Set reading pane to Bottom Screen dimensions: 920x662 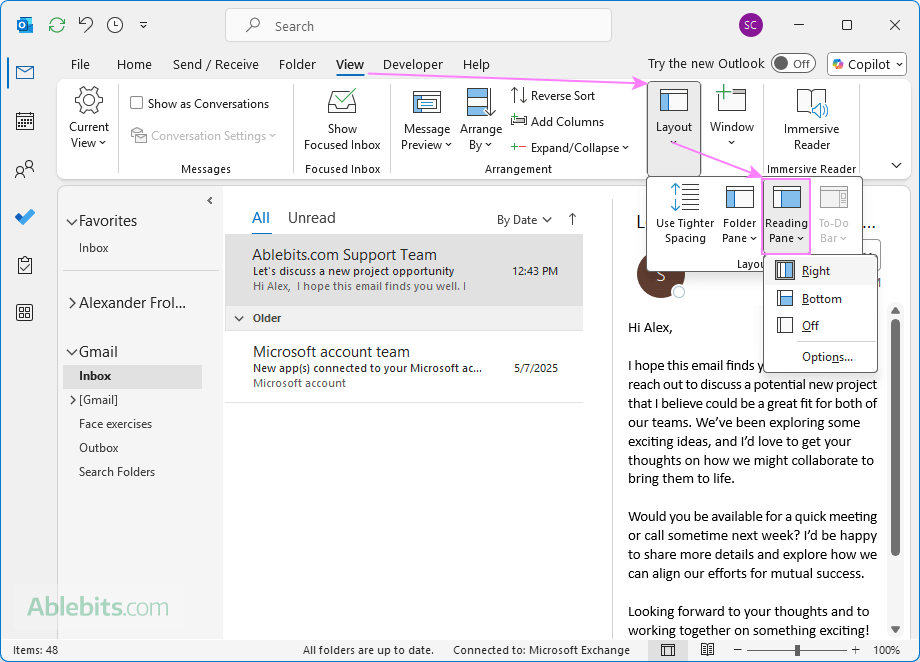(821, 299)
